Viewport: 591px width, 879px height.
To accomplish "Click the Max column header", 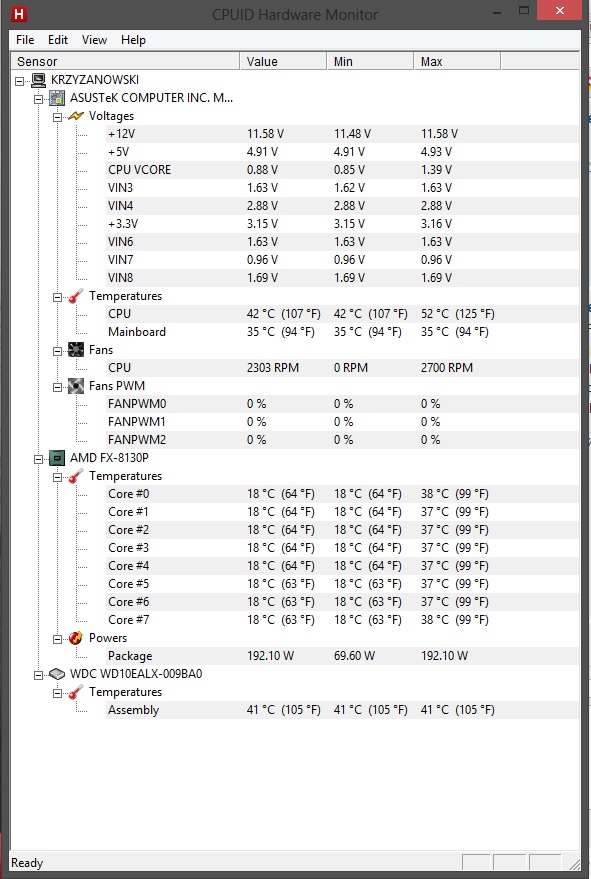I will (x=457, y=62).
